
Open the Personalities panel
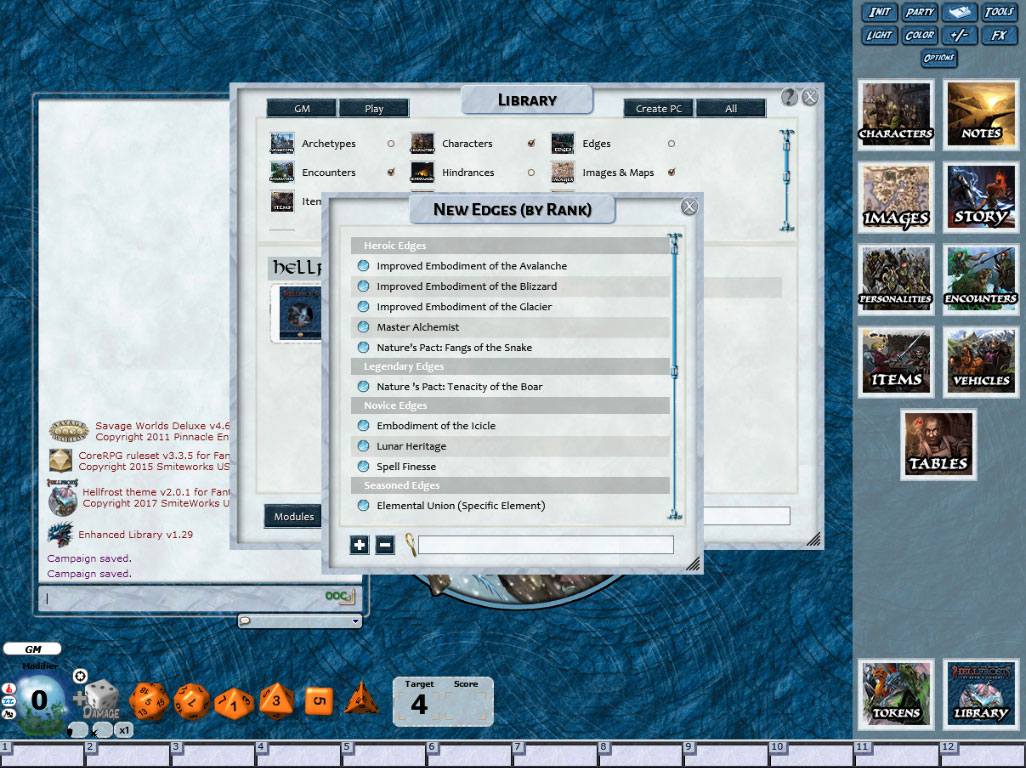point(894,278)
